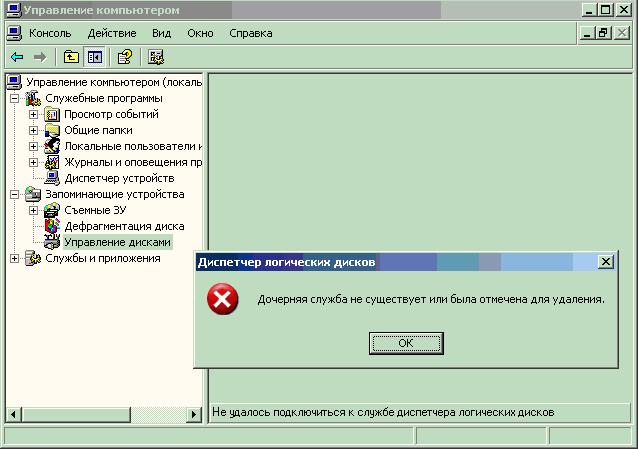
Task: Click the Не удалось подключиться status text
Action: coord(383,412)
